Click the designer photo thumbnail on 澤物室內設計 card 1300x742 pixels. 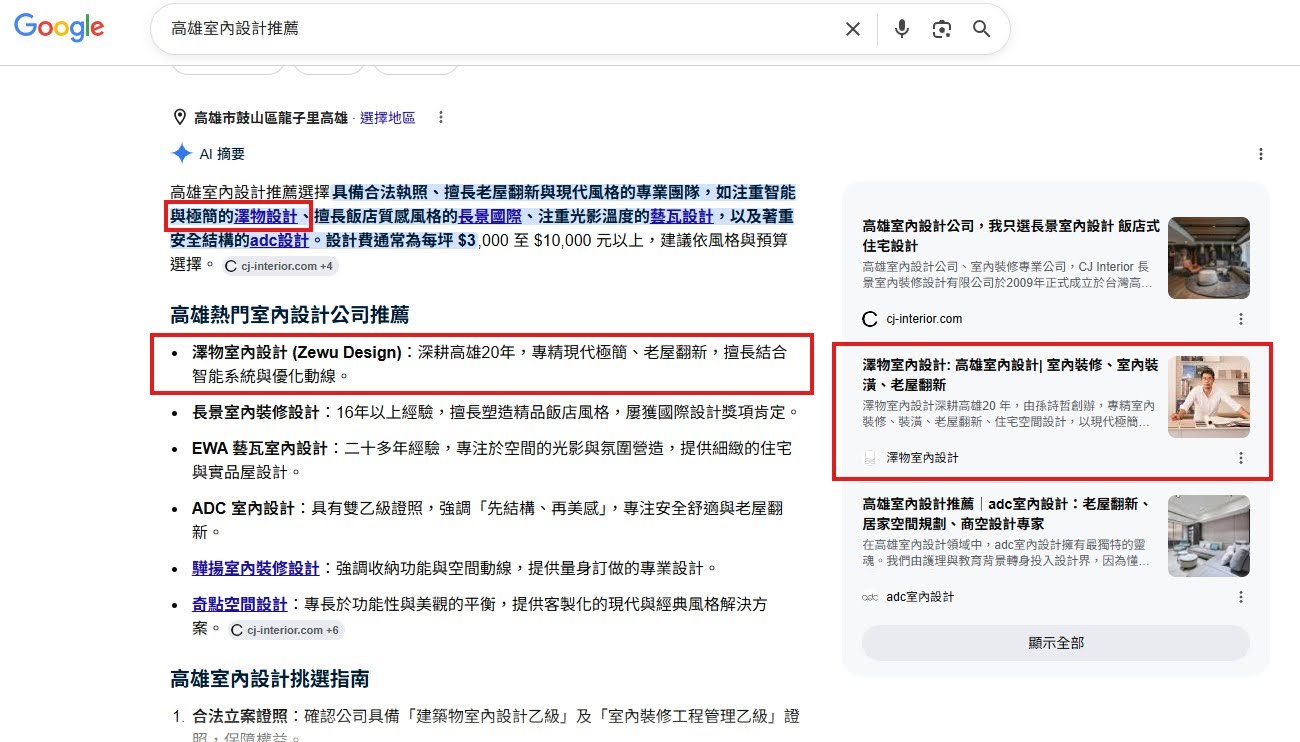click(x=1209, y=397)
